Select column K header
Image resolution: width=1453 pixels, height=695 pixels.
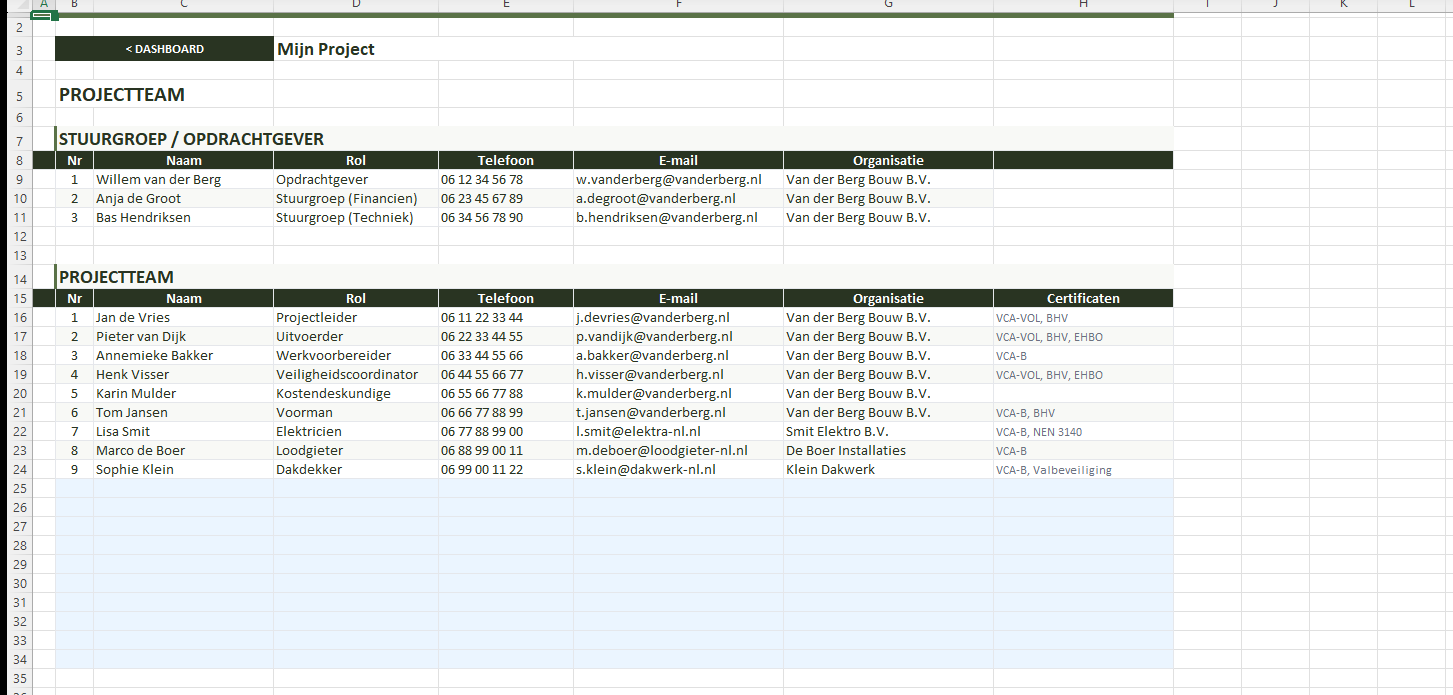pos(1343,5)
